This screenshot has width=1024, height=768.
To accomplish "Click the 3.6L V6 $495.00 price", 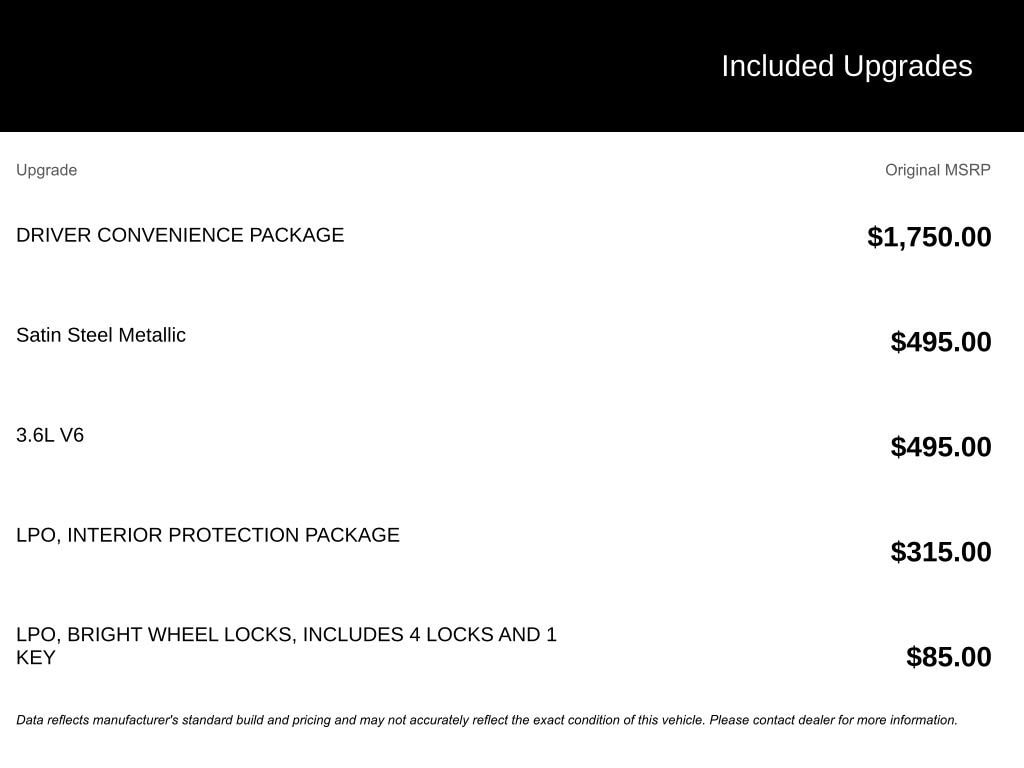I will pyautogui.click(x=941, y=447).
